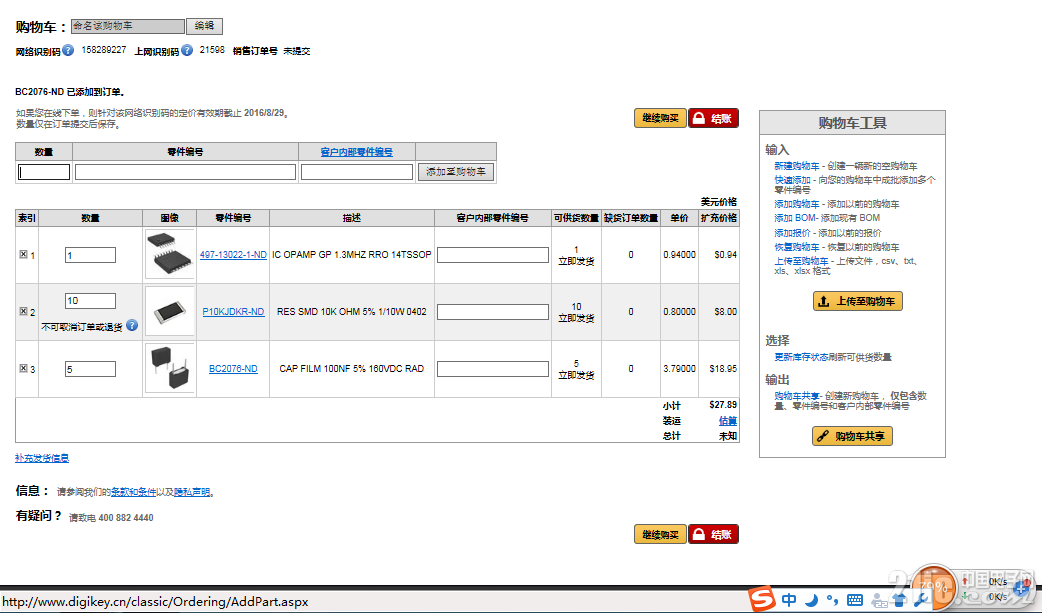Click the 估算 shipping estimate link
Viewport: 1042px width, 613px height.
728,421
